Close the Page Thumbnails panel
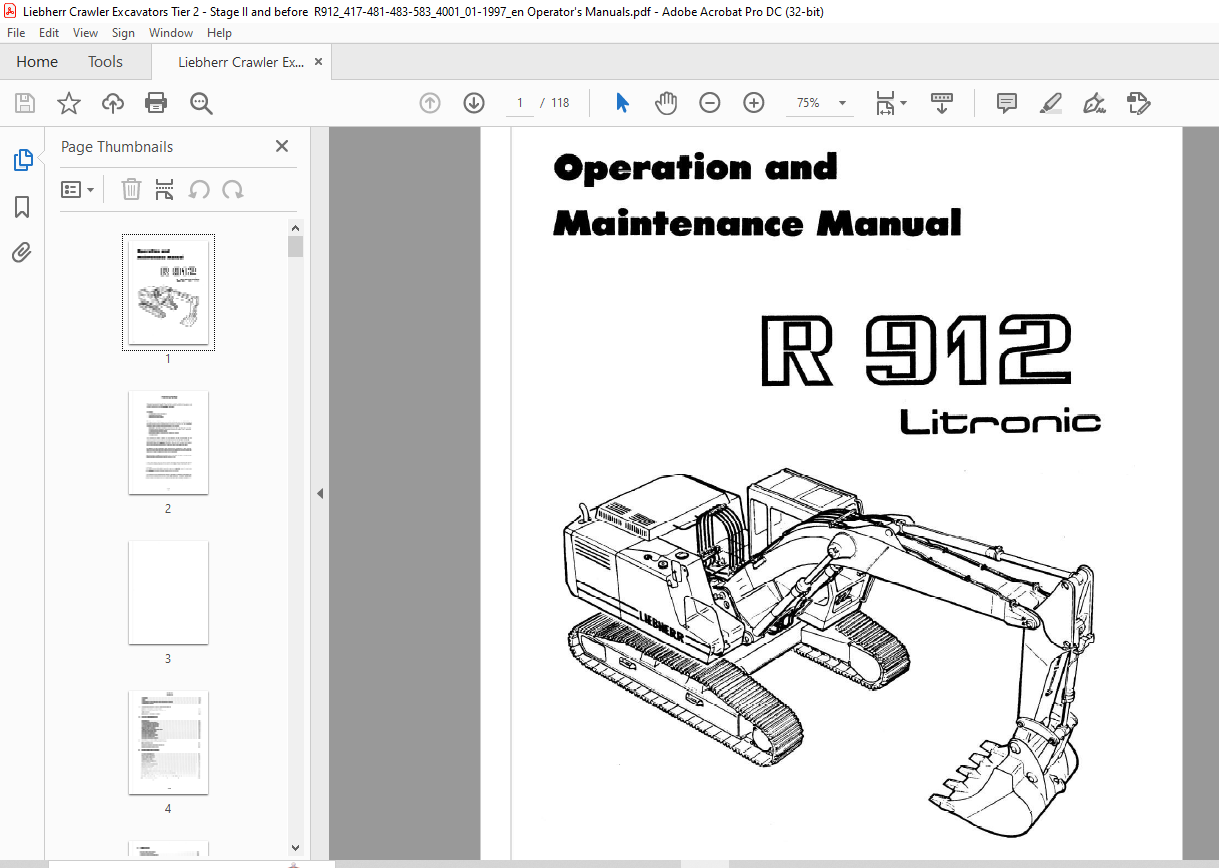This screenshot has height=868, width=1219. [x=282, y=146]
